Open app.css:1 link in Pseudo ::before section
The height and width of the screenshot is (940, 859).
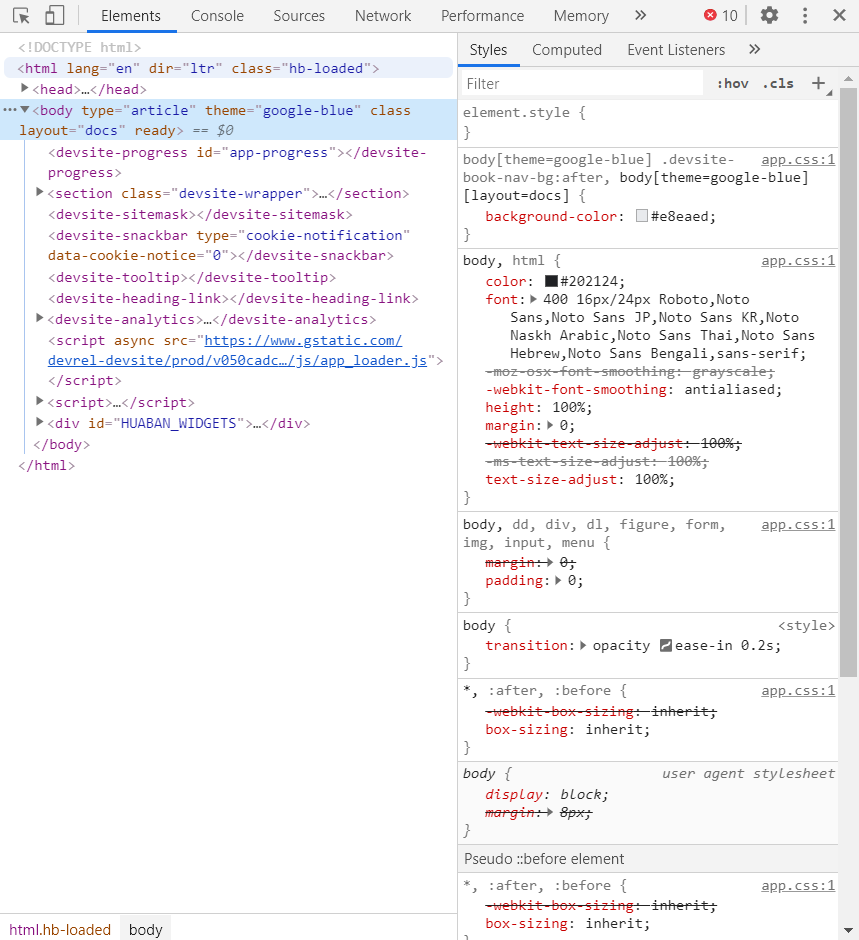(798, 885)
